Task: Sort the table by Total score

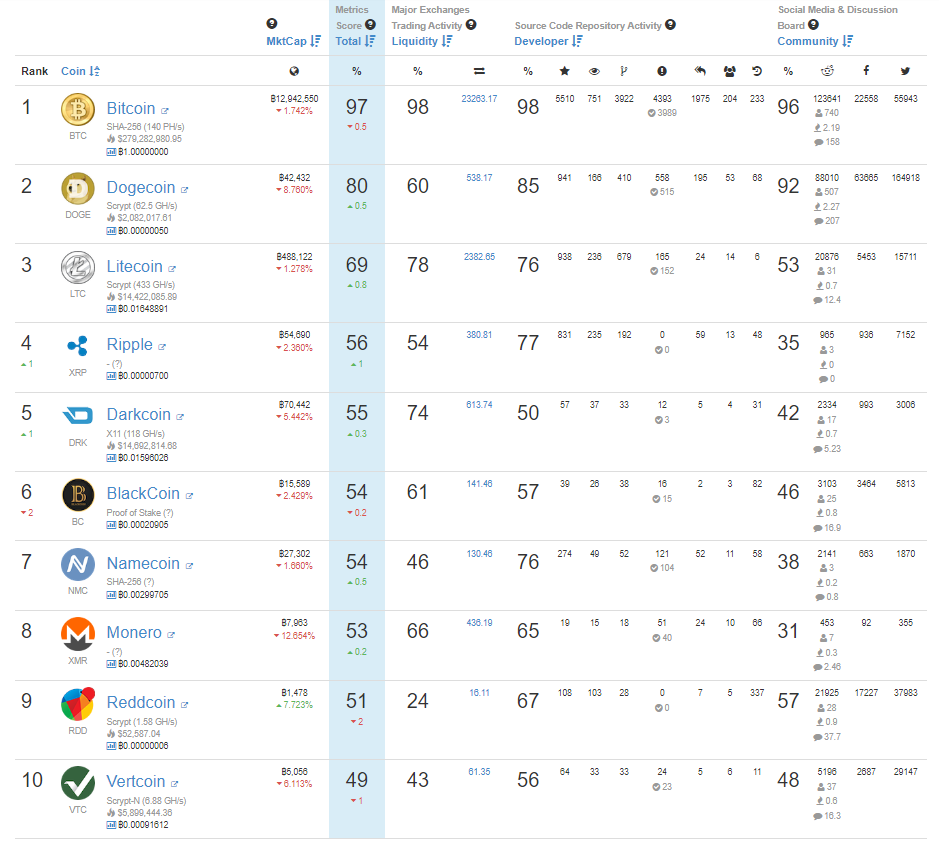Action: pyautogui.click(x=355, y=41)
